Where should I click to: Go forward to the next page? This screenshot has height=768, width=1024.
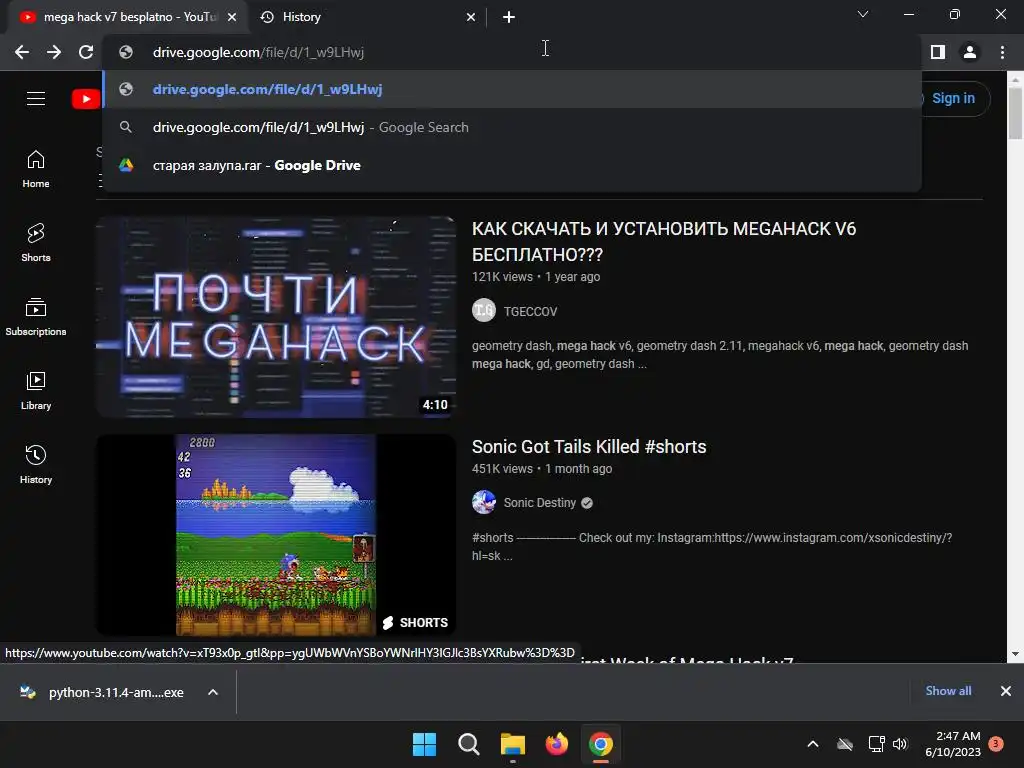[x=54, y=52]
